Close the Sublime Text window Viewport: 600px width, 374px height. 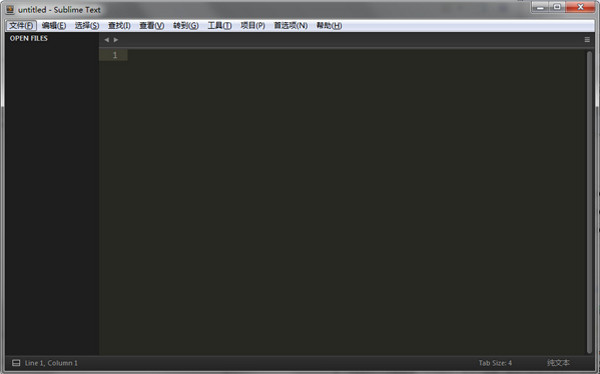(580, 7)
